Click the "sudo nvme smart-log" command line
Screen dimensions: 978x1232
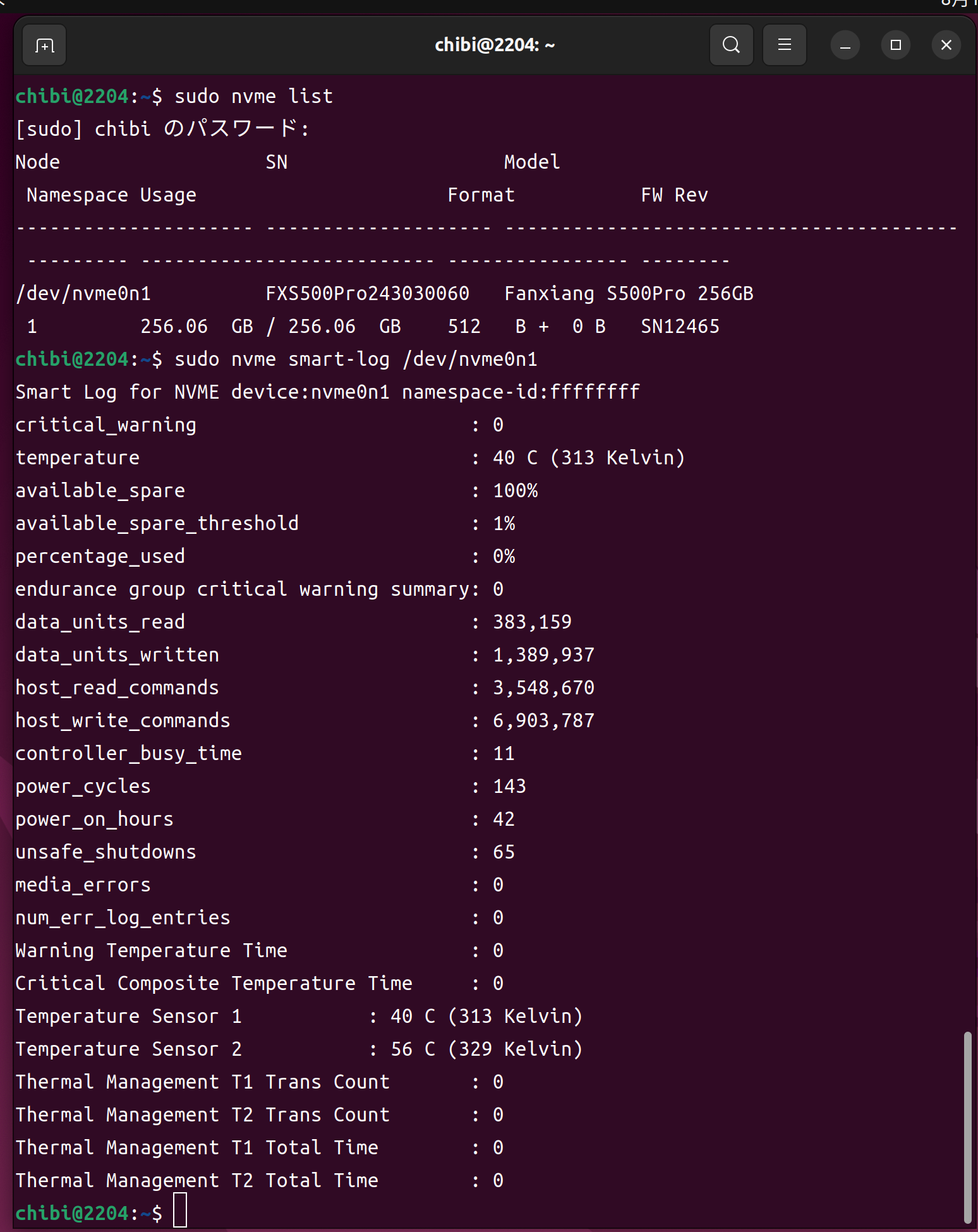(x=356, y=359)
